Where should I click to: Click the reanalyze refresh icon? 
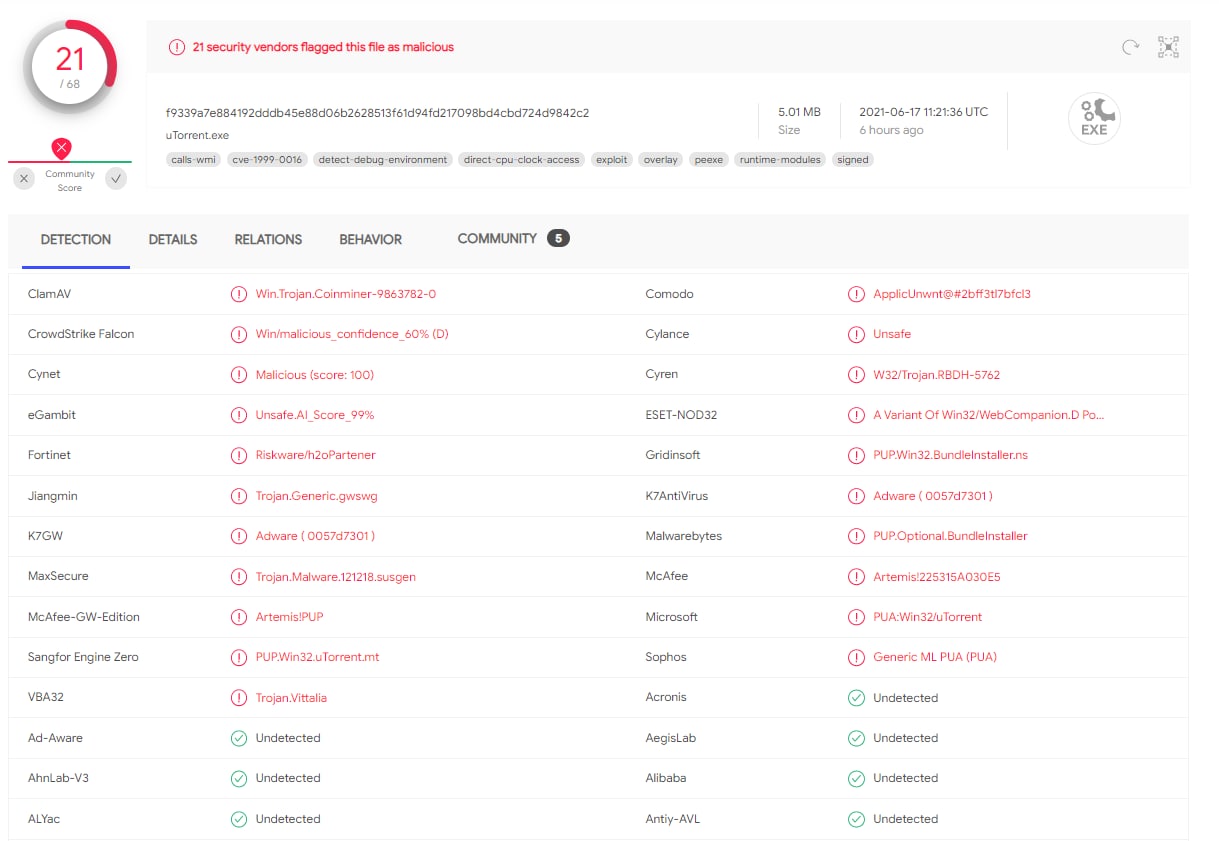point(1130,47)
